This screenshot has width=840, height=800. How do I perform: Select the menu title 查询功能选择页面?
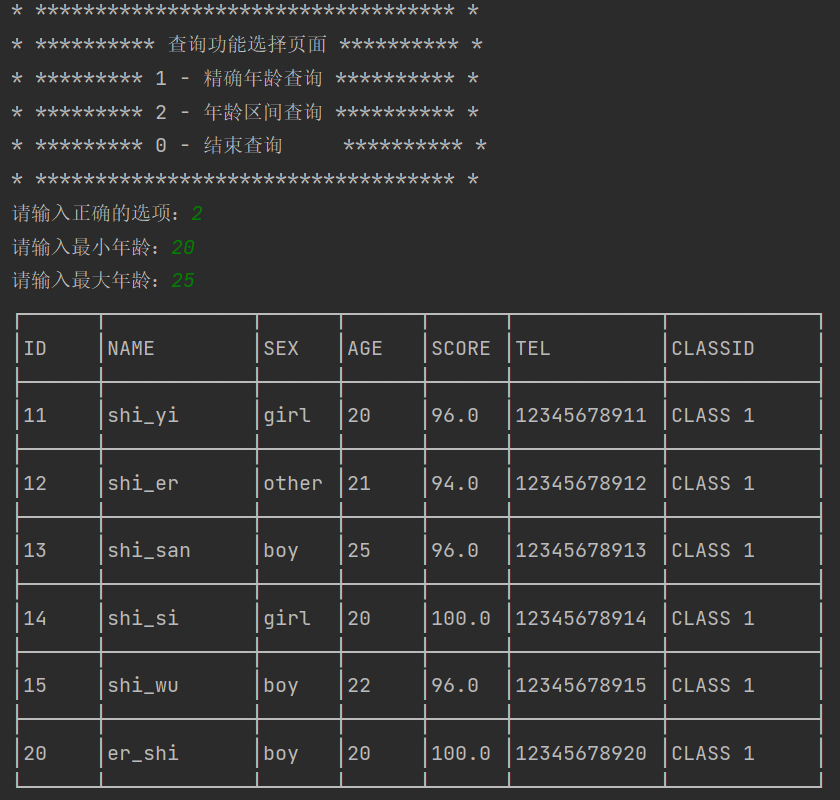[x=248, y=44]
